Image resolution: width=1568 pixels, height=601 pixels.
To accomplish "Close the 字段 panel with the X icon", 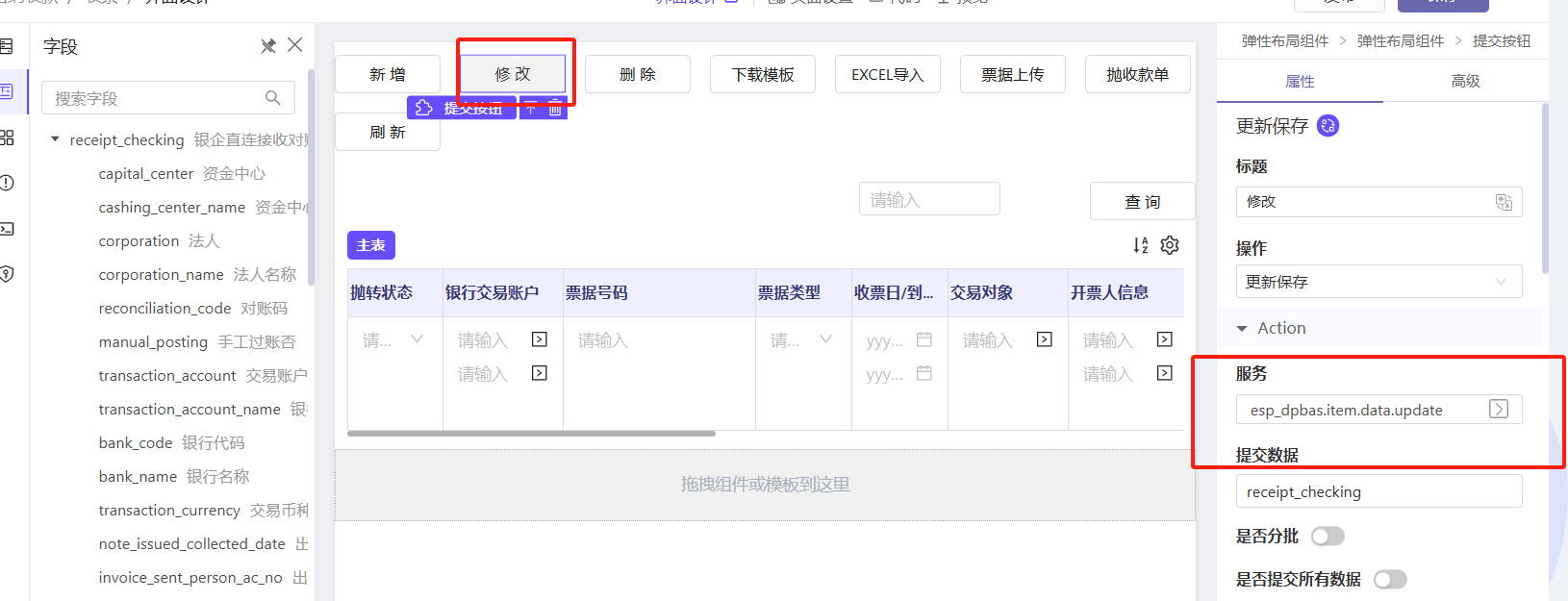I will point(295,45).
